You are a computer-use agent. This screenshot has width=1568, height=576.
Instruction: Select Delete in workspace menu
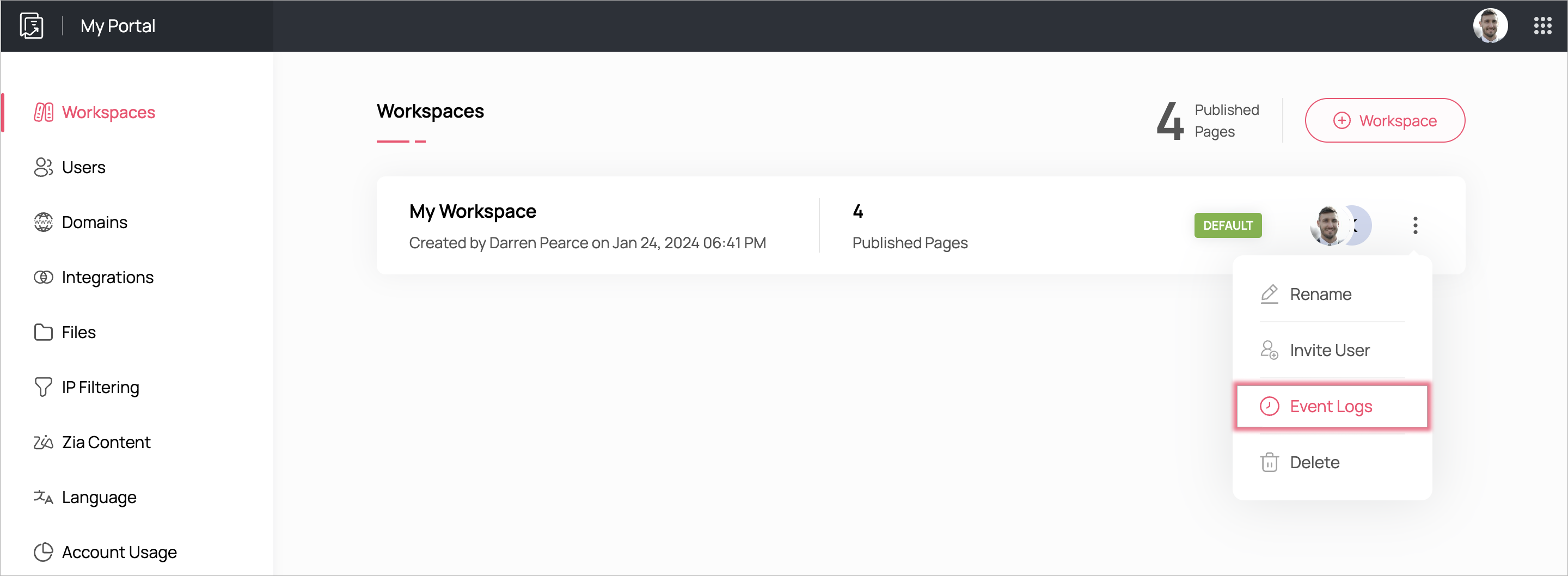1314,462
